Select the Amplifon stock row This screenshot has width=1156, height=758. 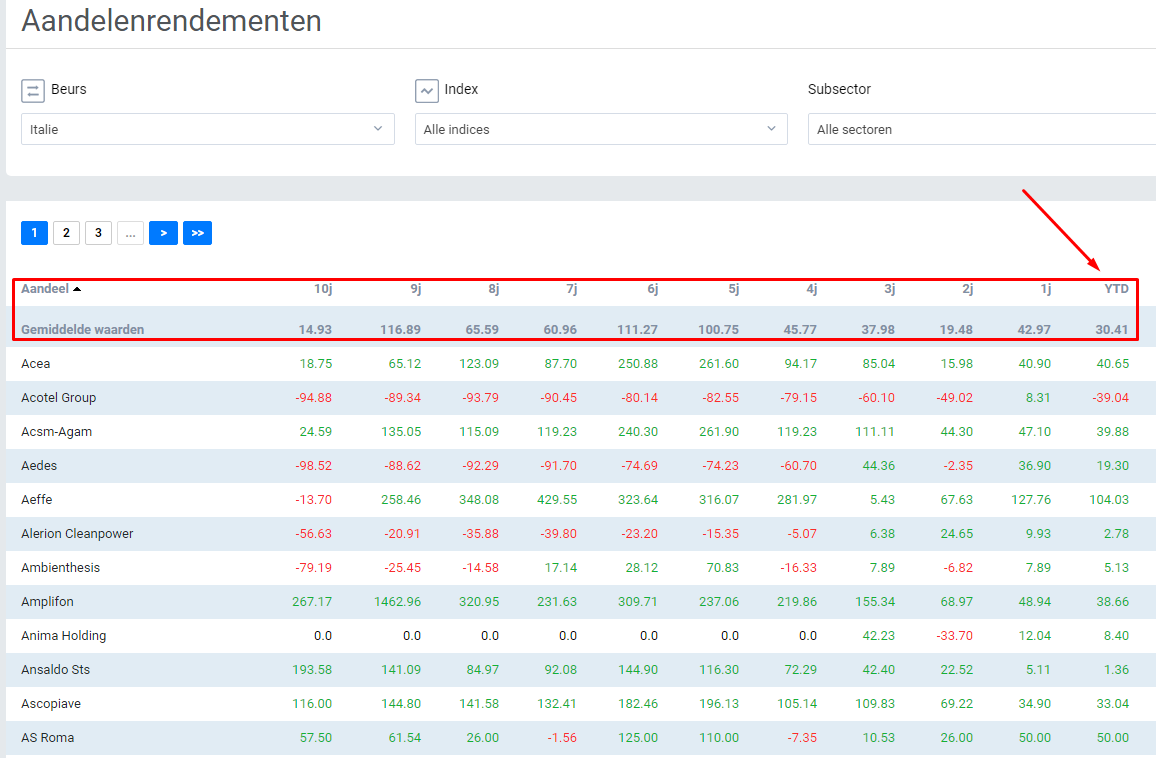click(581, 602)
